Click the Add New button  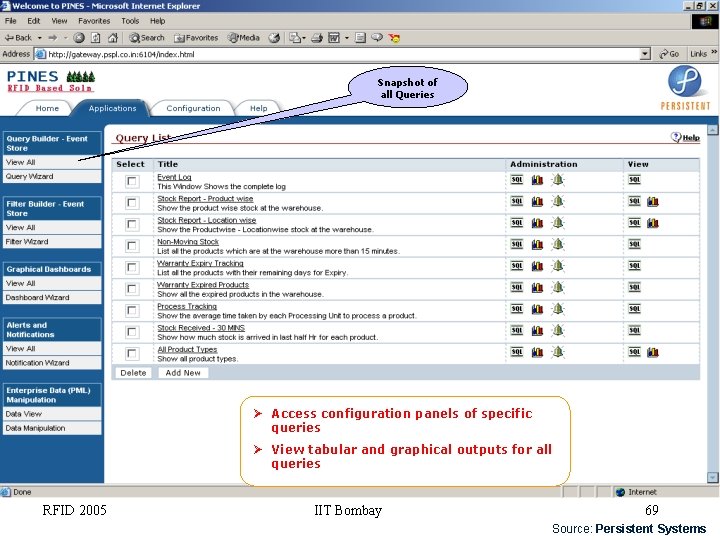pos(183,373)
